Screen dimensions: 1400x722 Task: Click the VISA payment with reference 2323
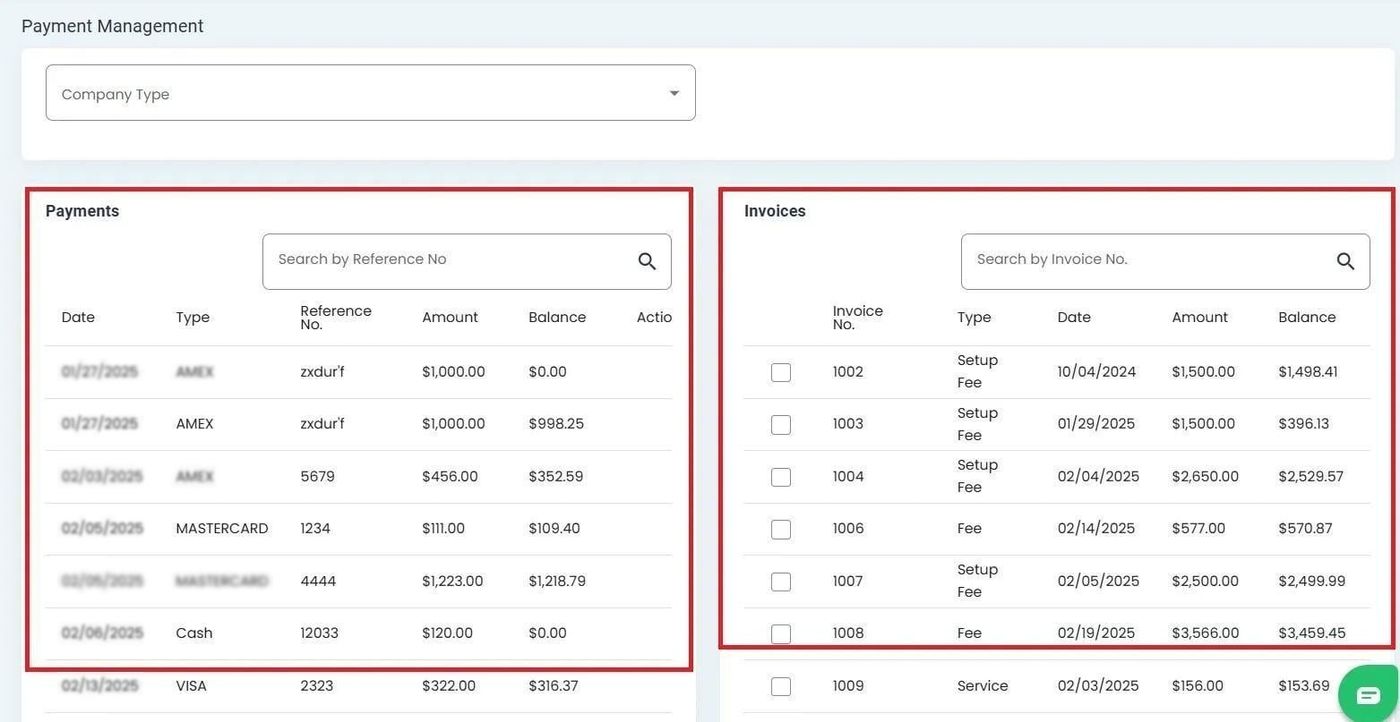pos(317,686)
